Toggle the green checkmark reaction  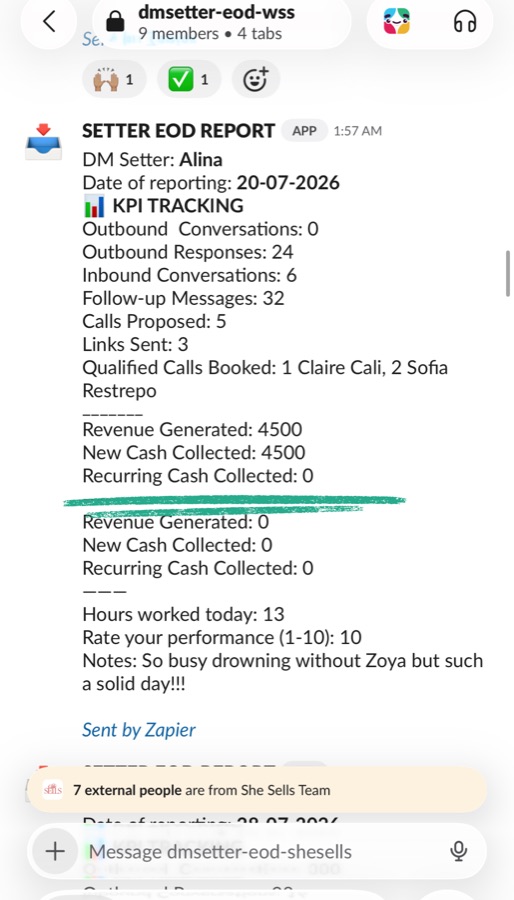pyautogui.click(x=189, y=79)
